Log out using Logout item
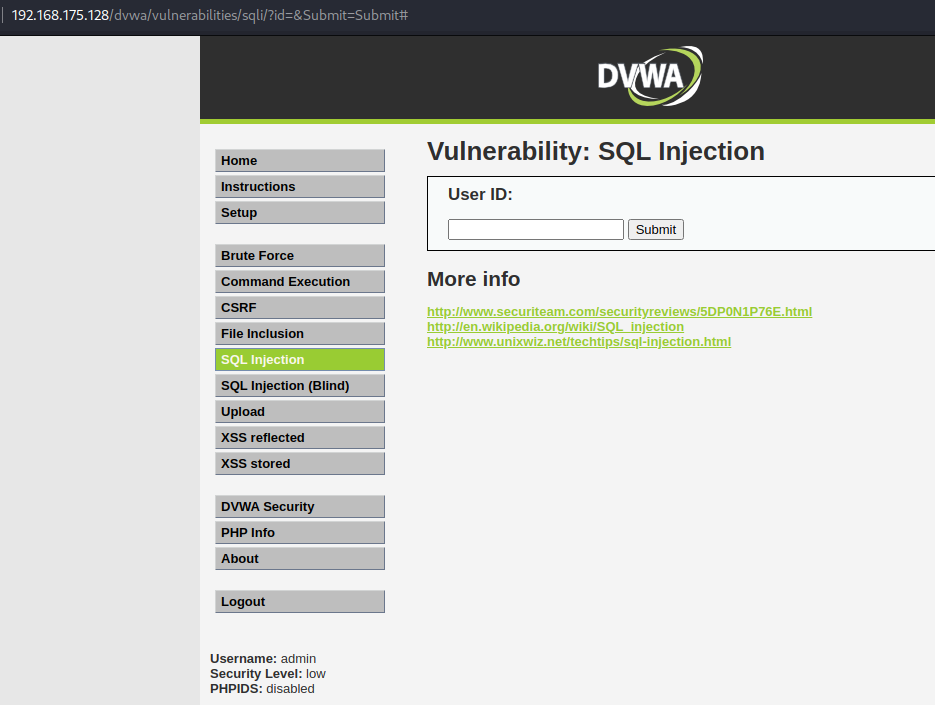Image resolution: width=935 pixels, height=705 pixels. click(x=300, y=602)
